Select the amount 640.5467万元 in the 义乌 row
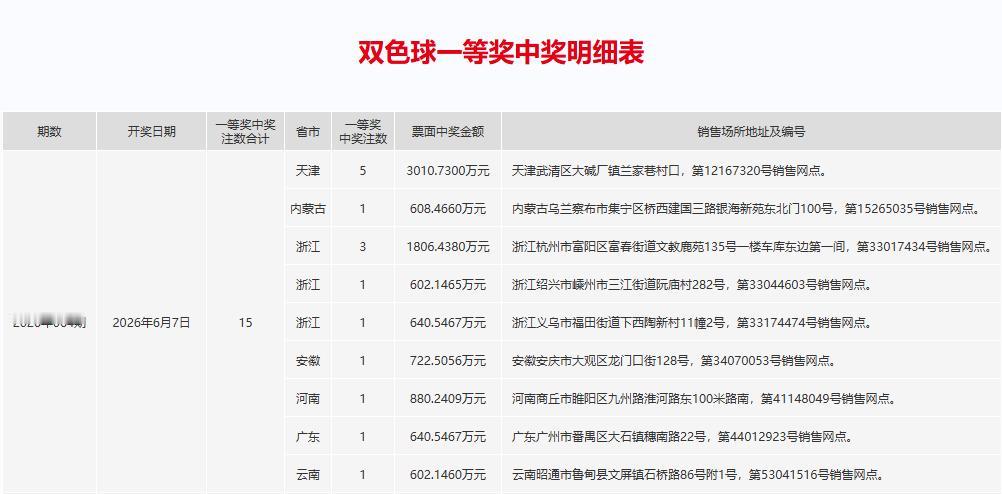Viewport: 1002px width, 494px height. pos(448,323)
